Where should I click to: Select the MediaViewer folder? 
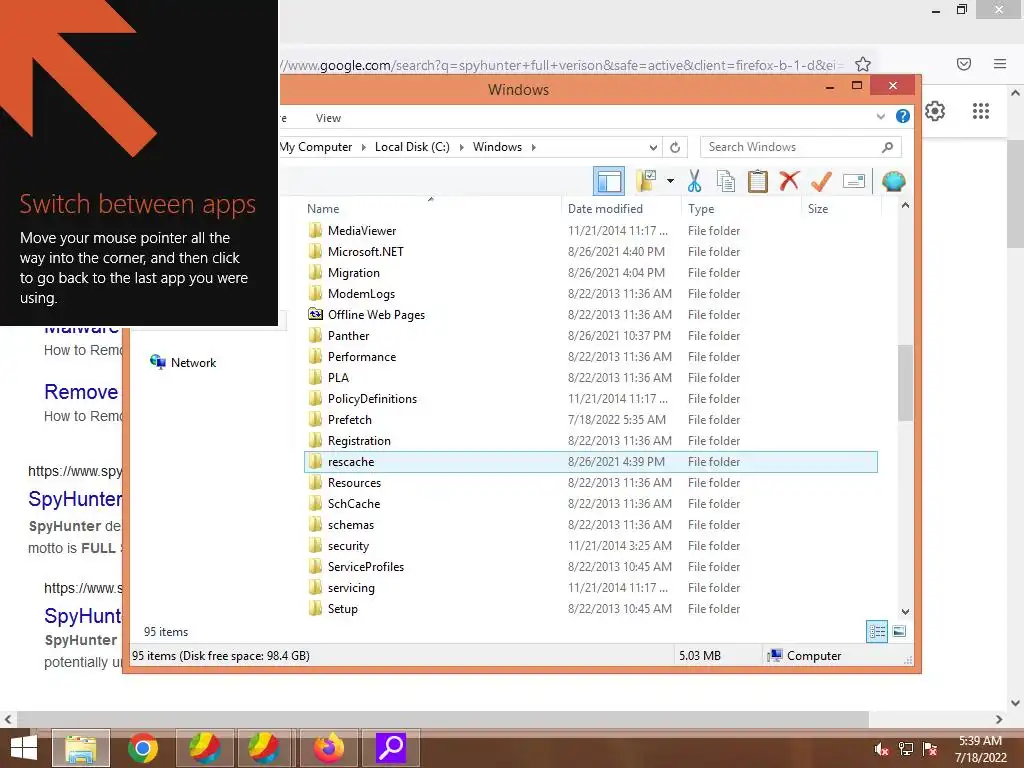pyautogui.click(x=362, y=231)
